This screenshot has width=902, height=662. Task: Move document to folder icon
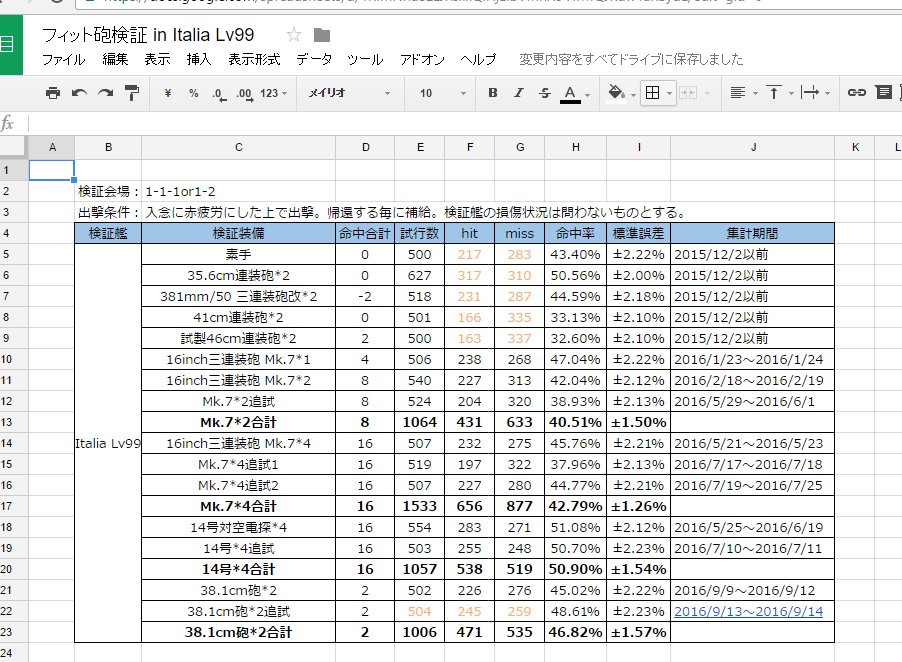click(x=322, y=35)
